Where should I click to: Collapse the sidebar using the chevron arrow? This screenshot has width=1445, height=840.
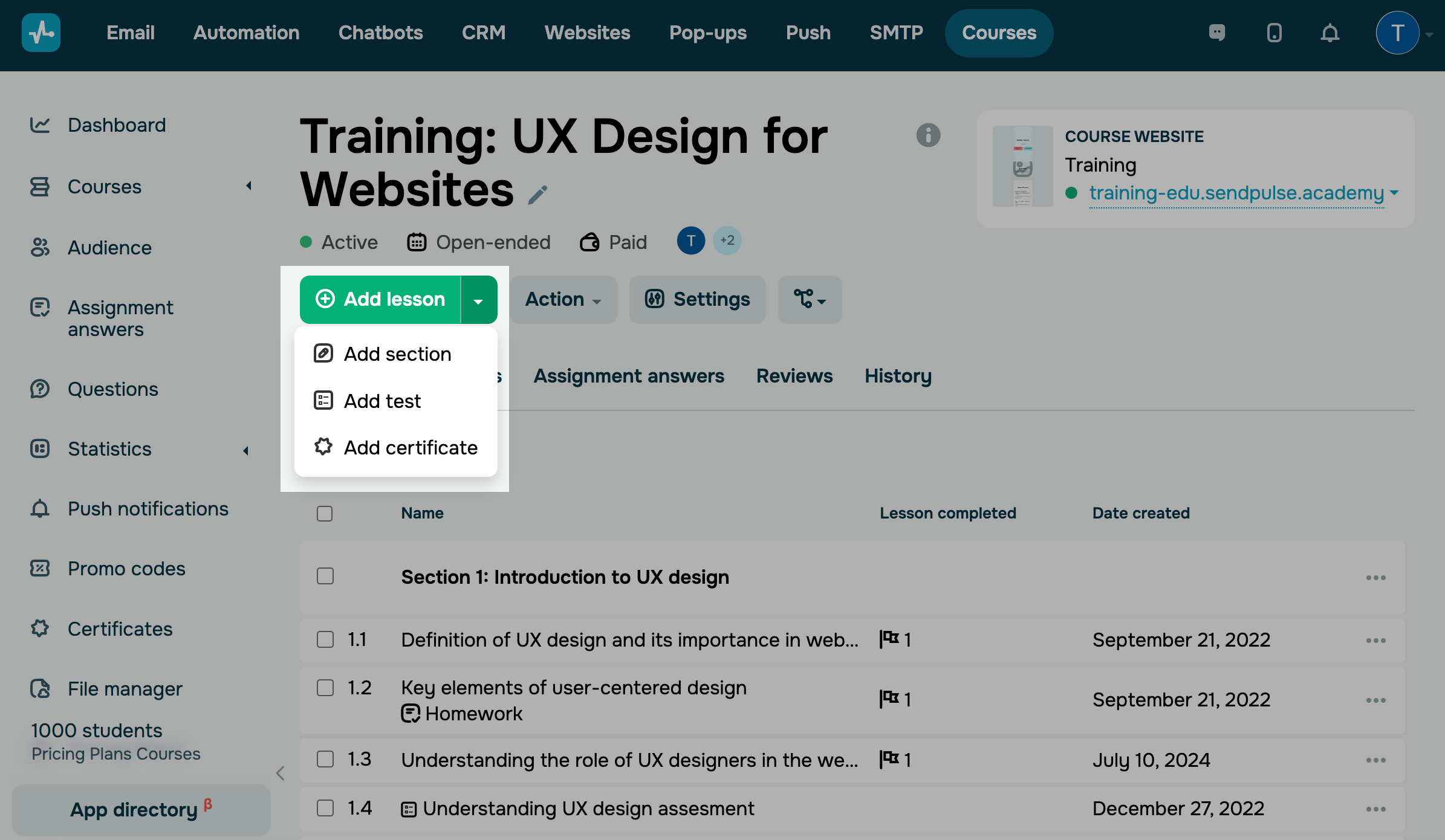pyautogui.click(x=280, y=773)
